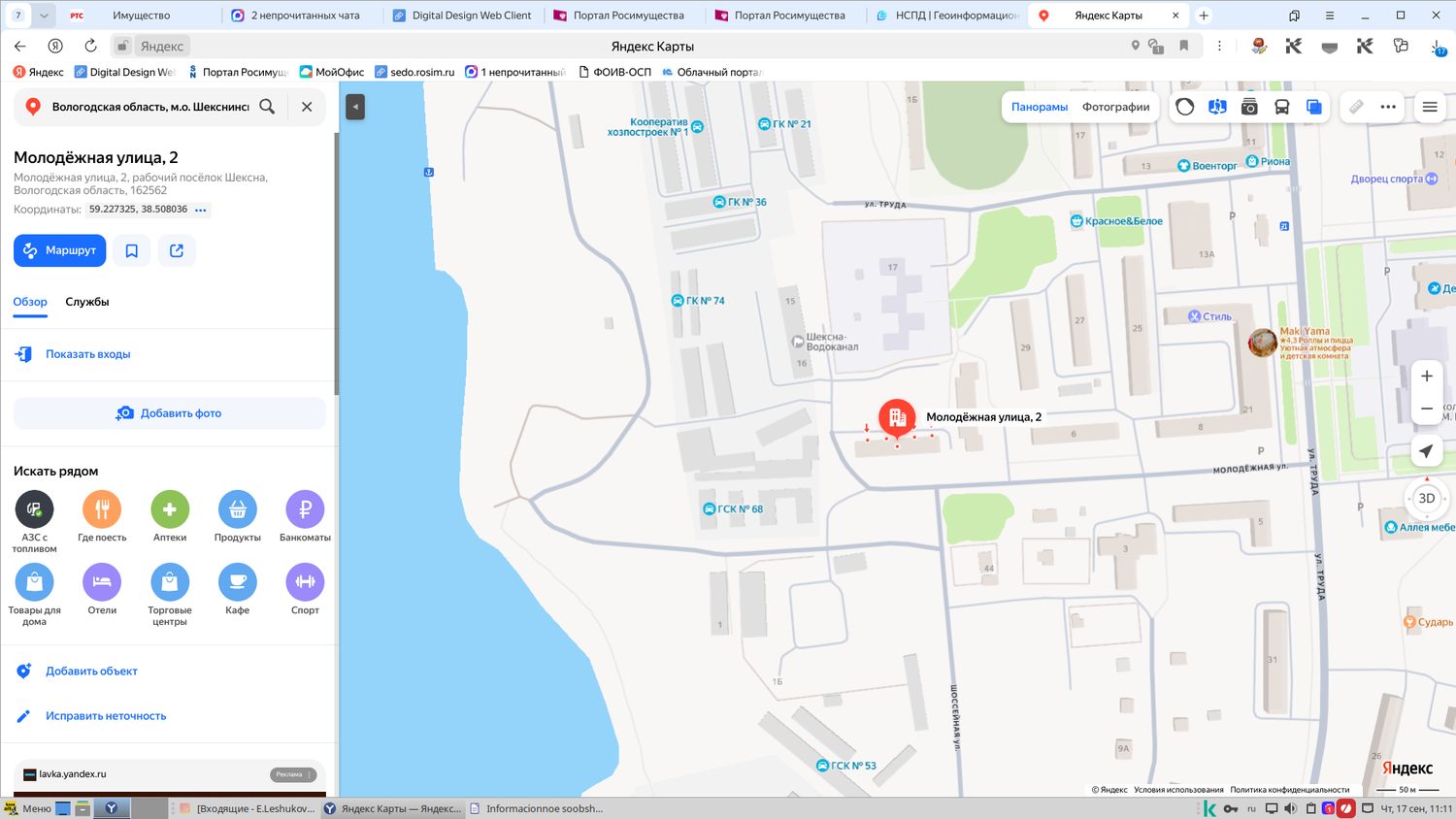
Task: Open the Портал Росимущества bookmark
Action: click(x=239, y=72)
